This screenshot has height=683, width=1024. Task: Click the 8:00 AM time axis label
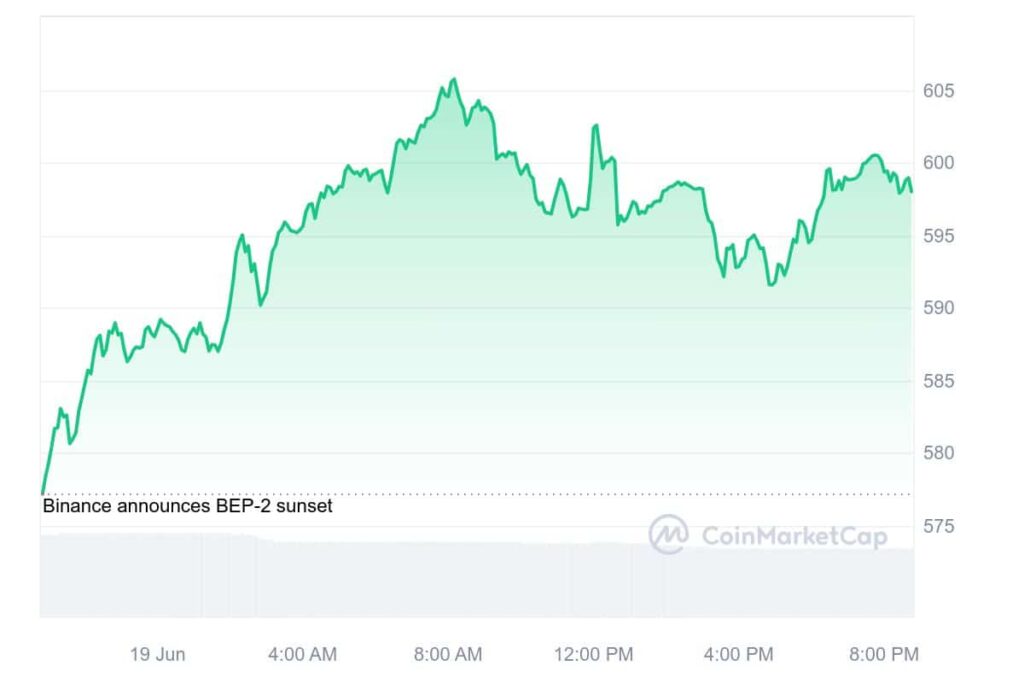[448, 655]
